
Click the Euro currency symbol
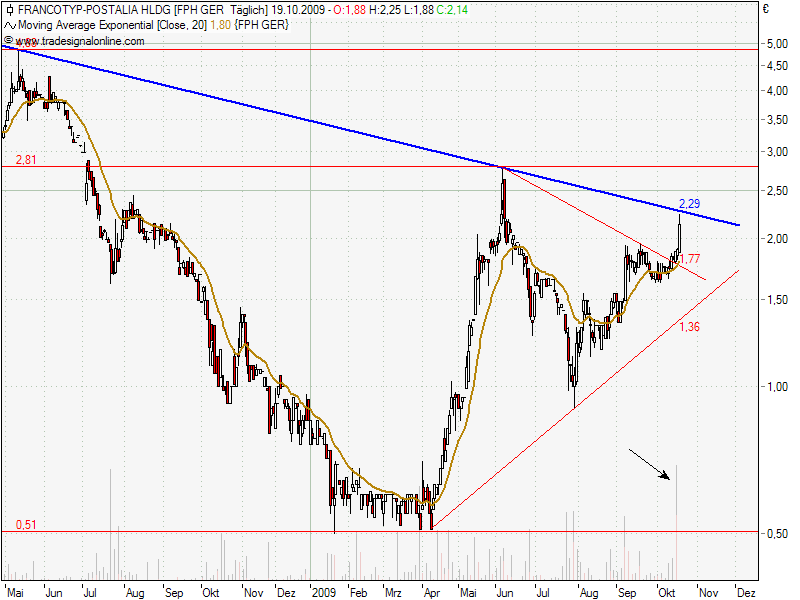click(764, 9)
